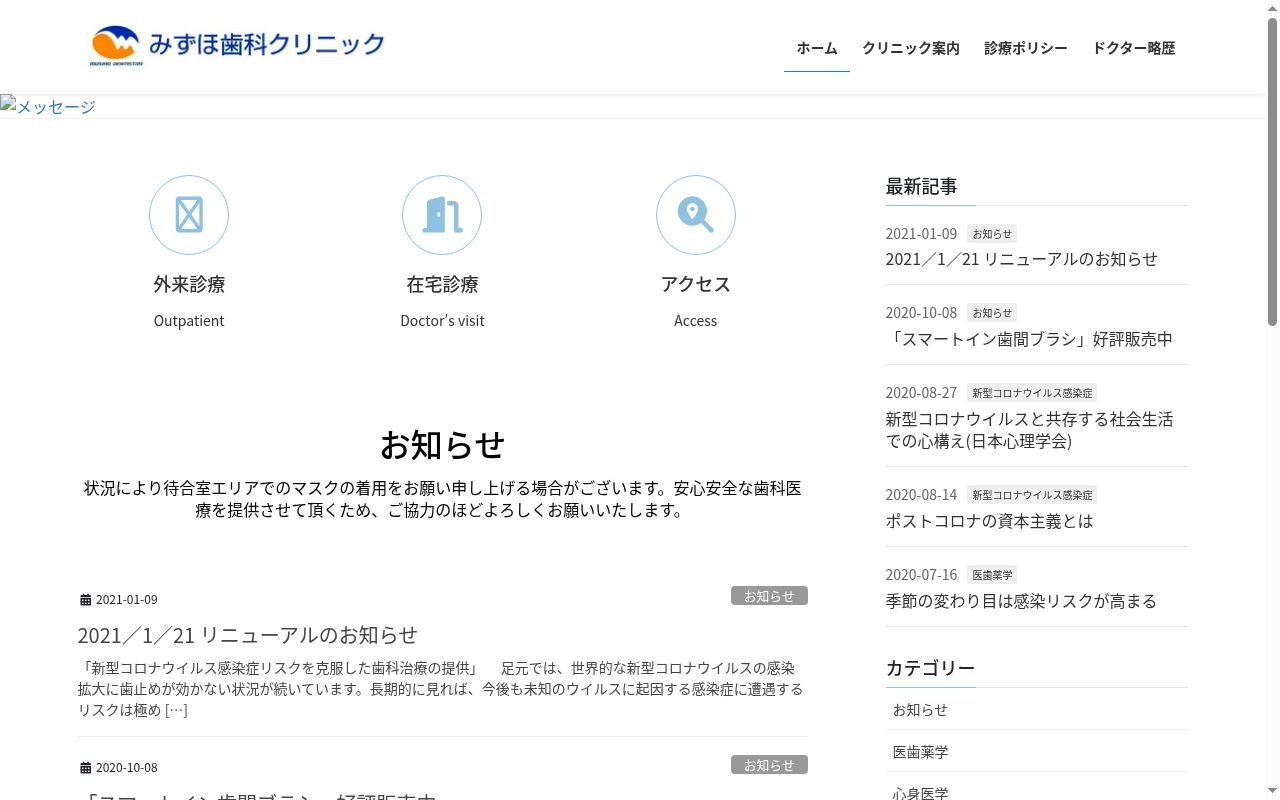Click the アクセス heading text
The image size is (1280, 800).
click(696, 284)
